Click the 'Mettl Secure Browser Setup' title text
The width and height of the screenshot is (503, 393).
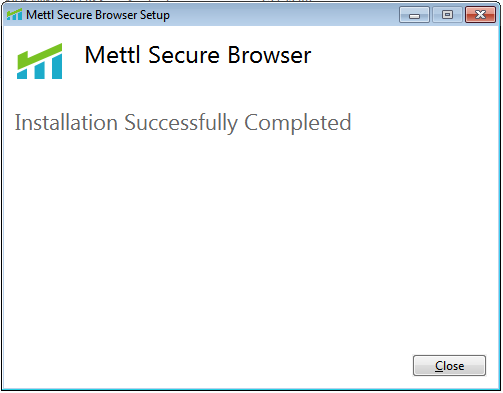[x=98, y=15]
